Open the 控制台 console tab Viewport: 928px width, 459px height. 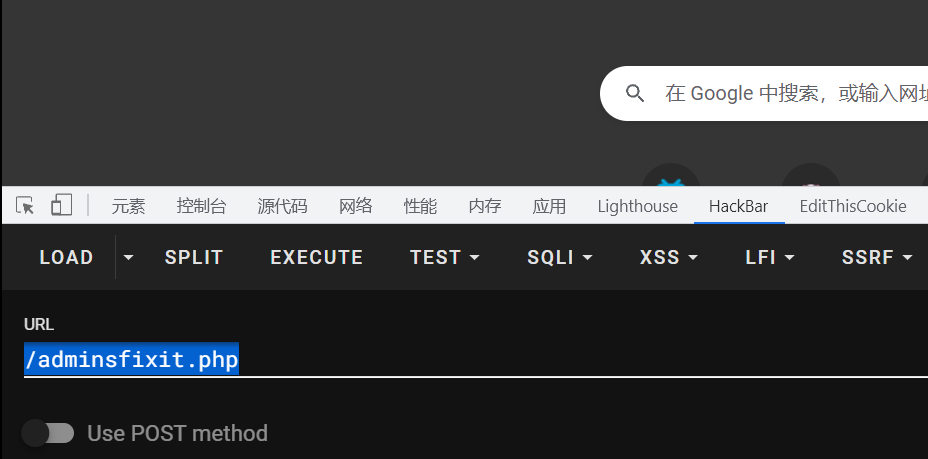[x=201, y=206]
